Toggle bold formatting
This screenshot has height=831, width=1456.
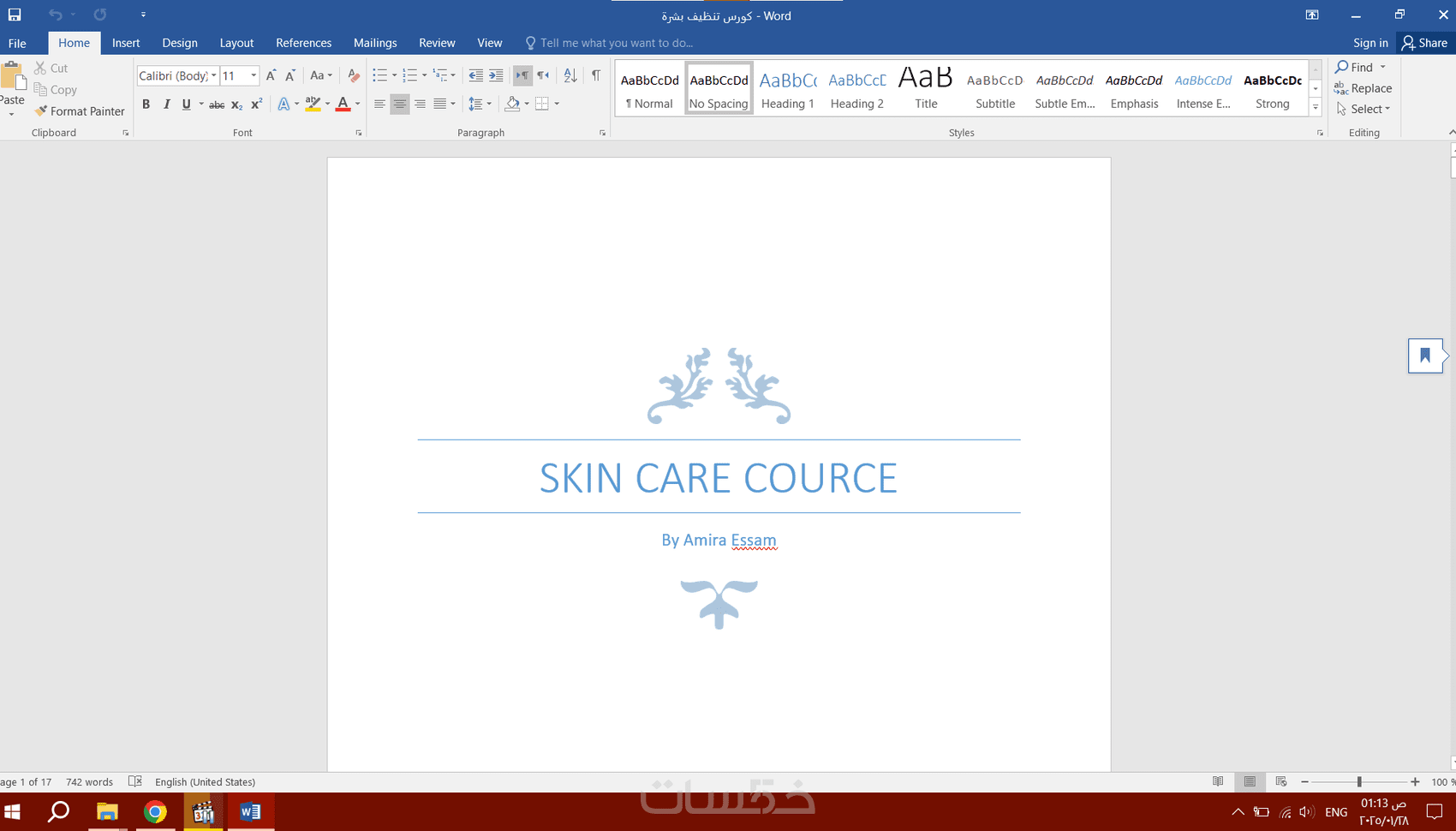click(146, 105)
